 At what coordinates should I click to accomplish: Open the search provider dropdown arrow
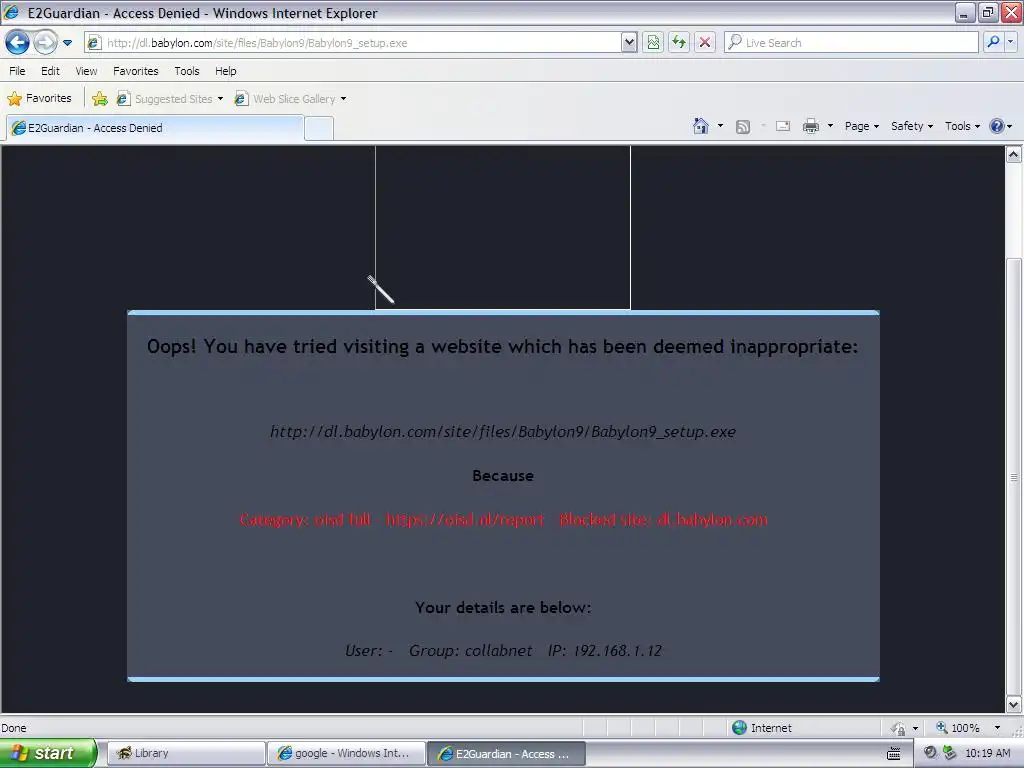pos(1011,42)
